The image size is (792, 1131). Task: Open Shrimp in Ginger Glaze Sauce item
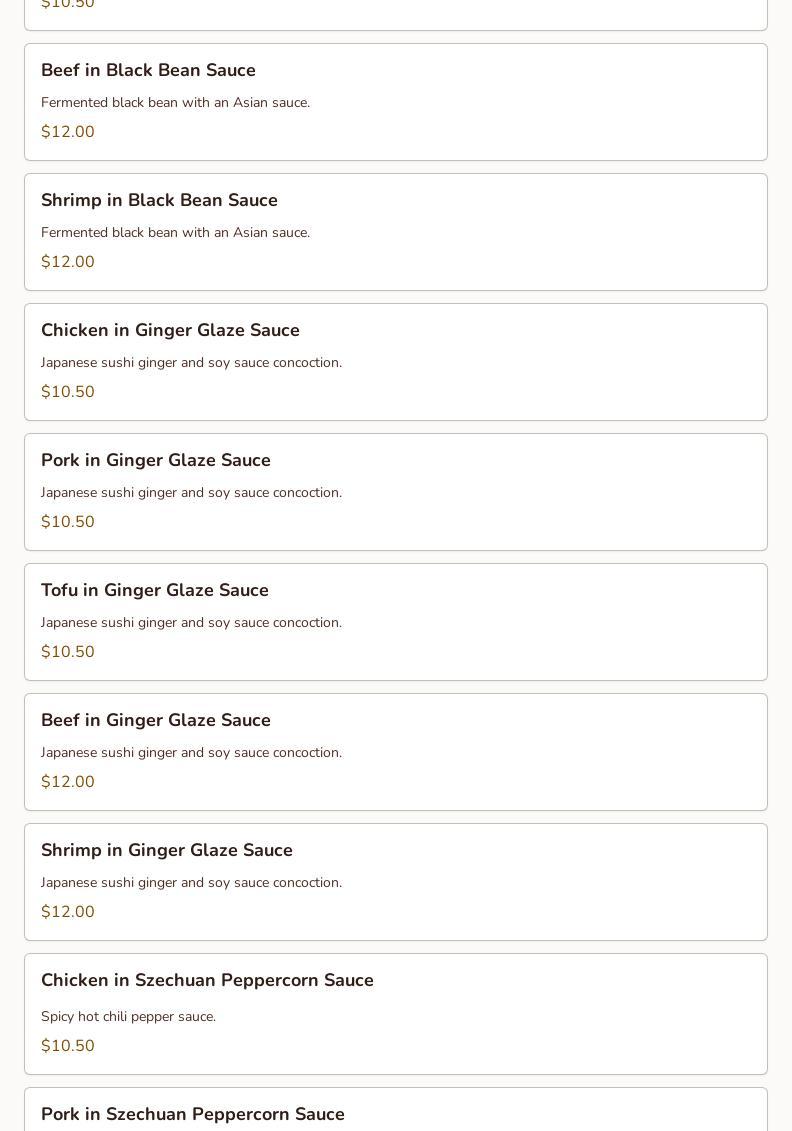167,850
